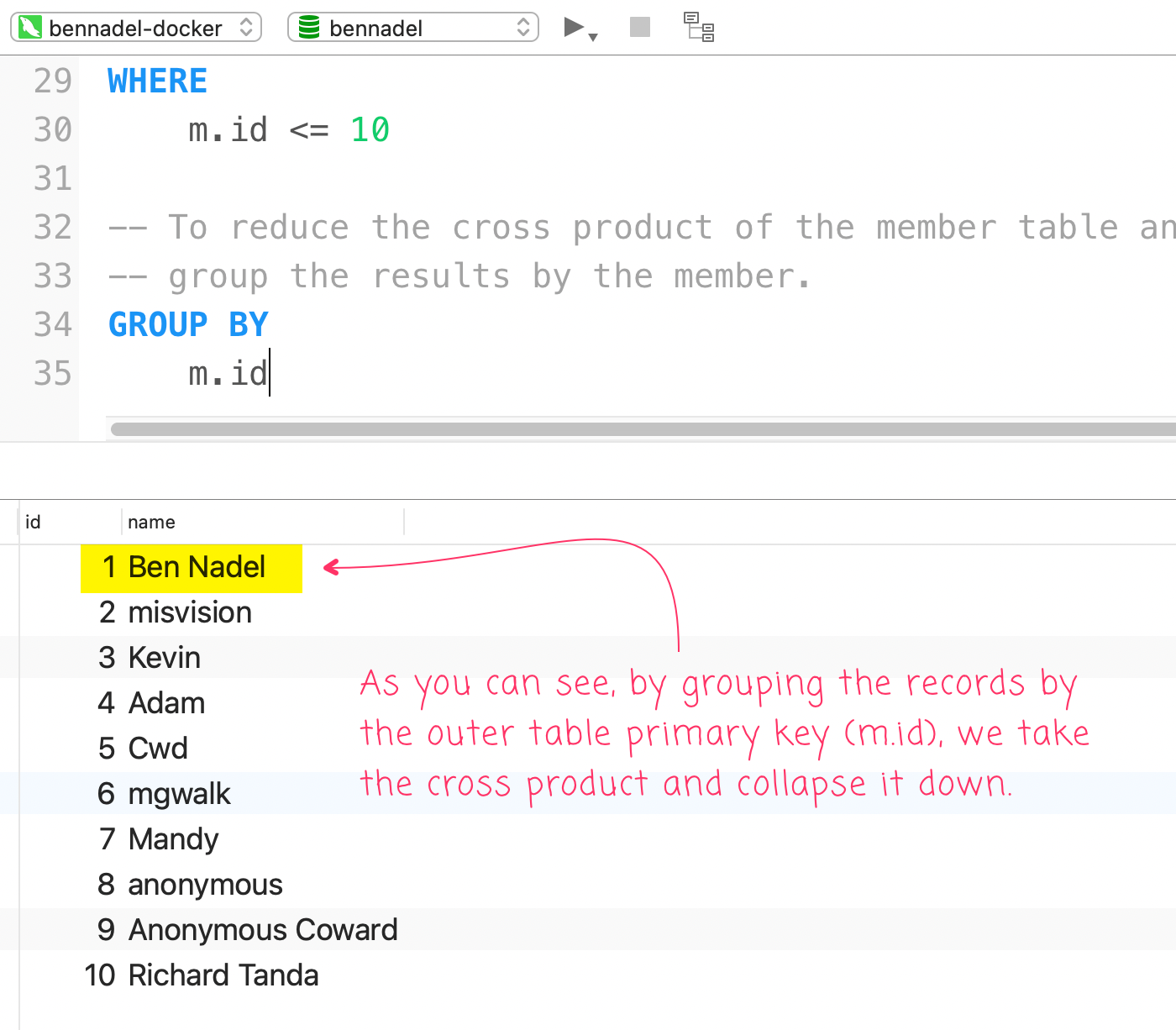Sort results by the name column header
Viewport: 1176px width, 1030px height.
151,522
